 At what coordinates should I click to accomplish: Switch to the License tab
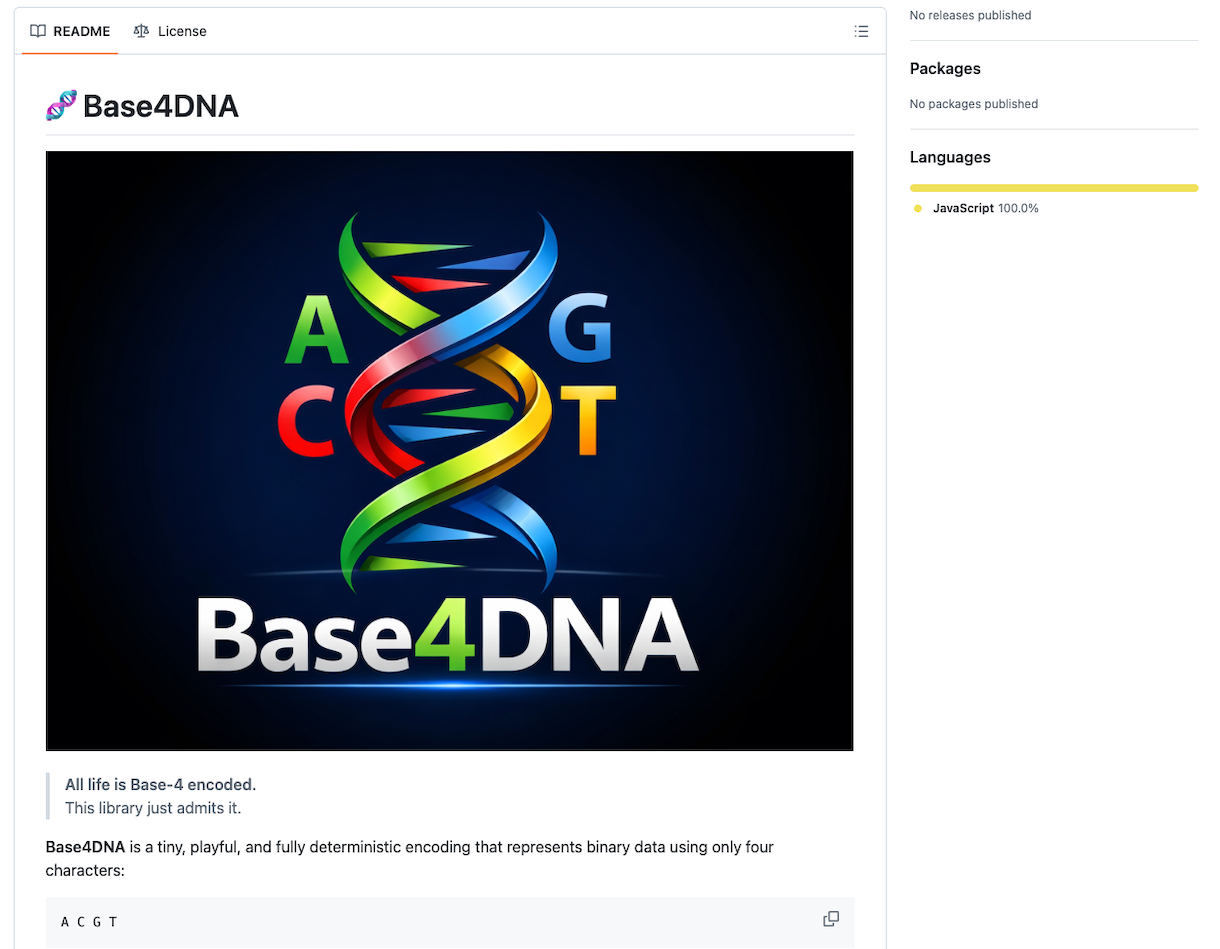[170, 31]
